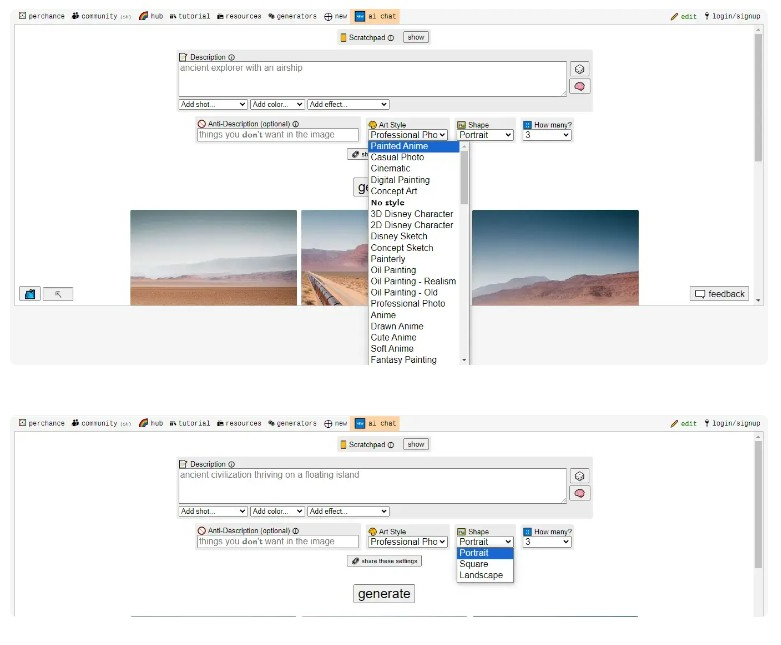The image size is (781, 645).
Task: Open Add shot dropdown under the floating island description
Action: tap(213, 512)
